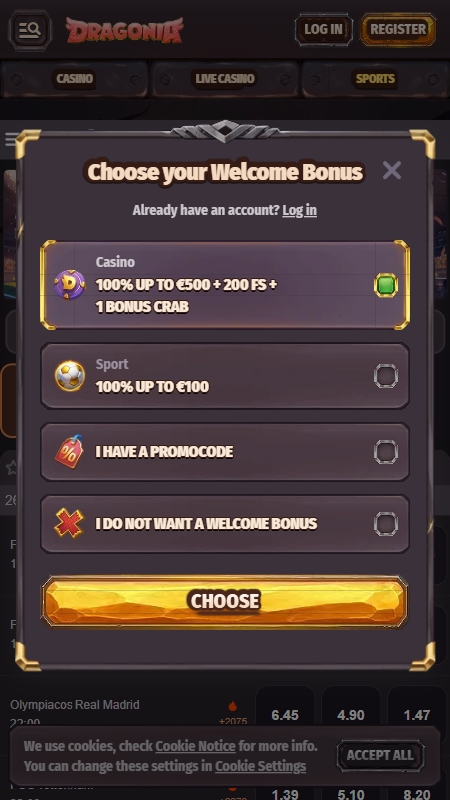
Task: Open the search menu icon in header
Action: (x=30, y=30)
